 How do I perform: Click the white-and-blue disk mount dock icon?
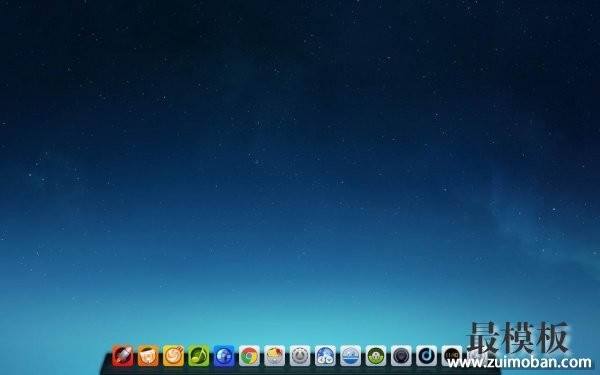pos(351,356)
